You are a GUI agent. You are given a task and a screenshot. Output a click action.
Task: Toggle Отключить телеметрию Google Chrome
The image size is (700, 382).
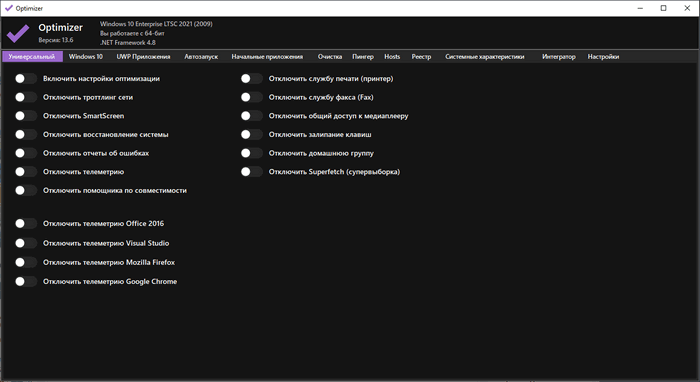25,282
